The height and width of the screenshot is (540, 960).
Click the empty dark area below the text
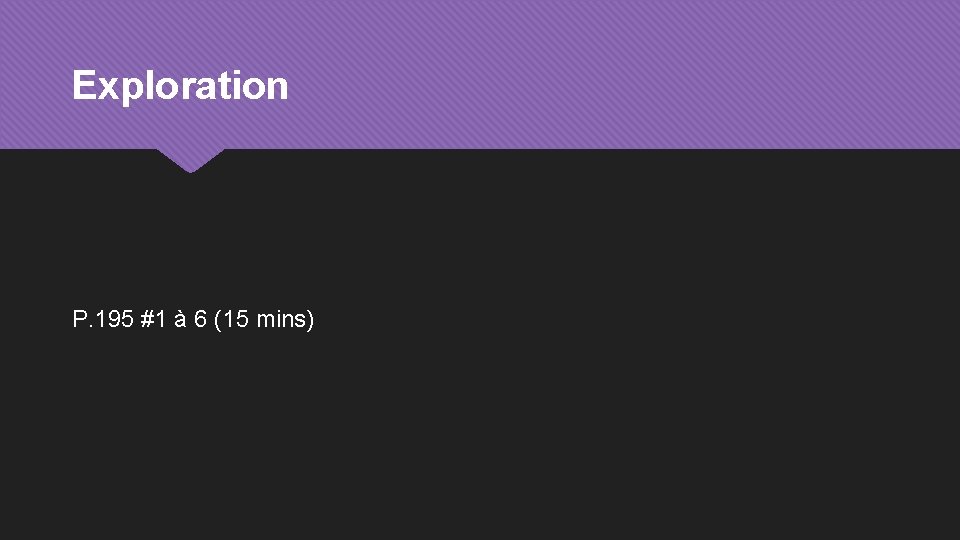tap(480, 440)
